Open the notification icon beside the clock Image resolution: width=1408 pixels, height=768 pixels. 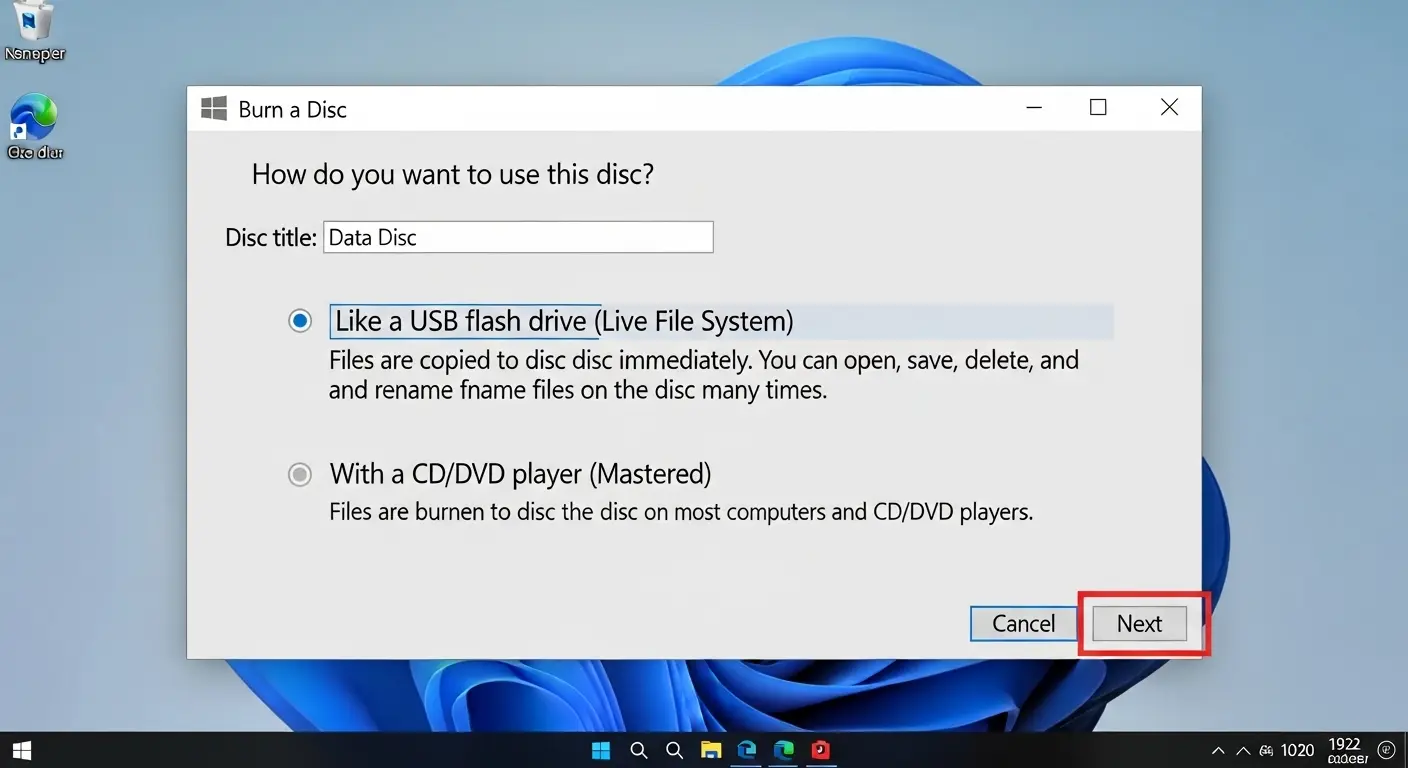1387,750
